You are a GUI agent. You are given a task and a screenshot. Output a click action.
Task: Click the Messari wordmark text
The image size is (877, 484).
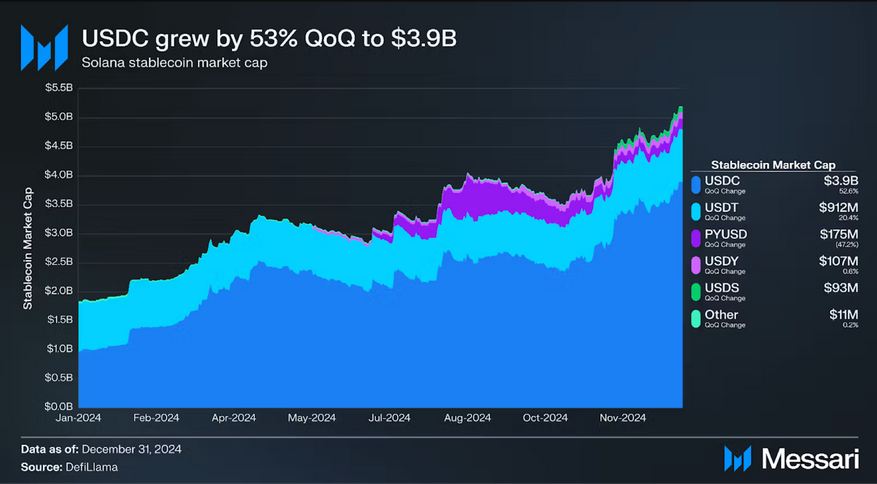tap(808, 459)
